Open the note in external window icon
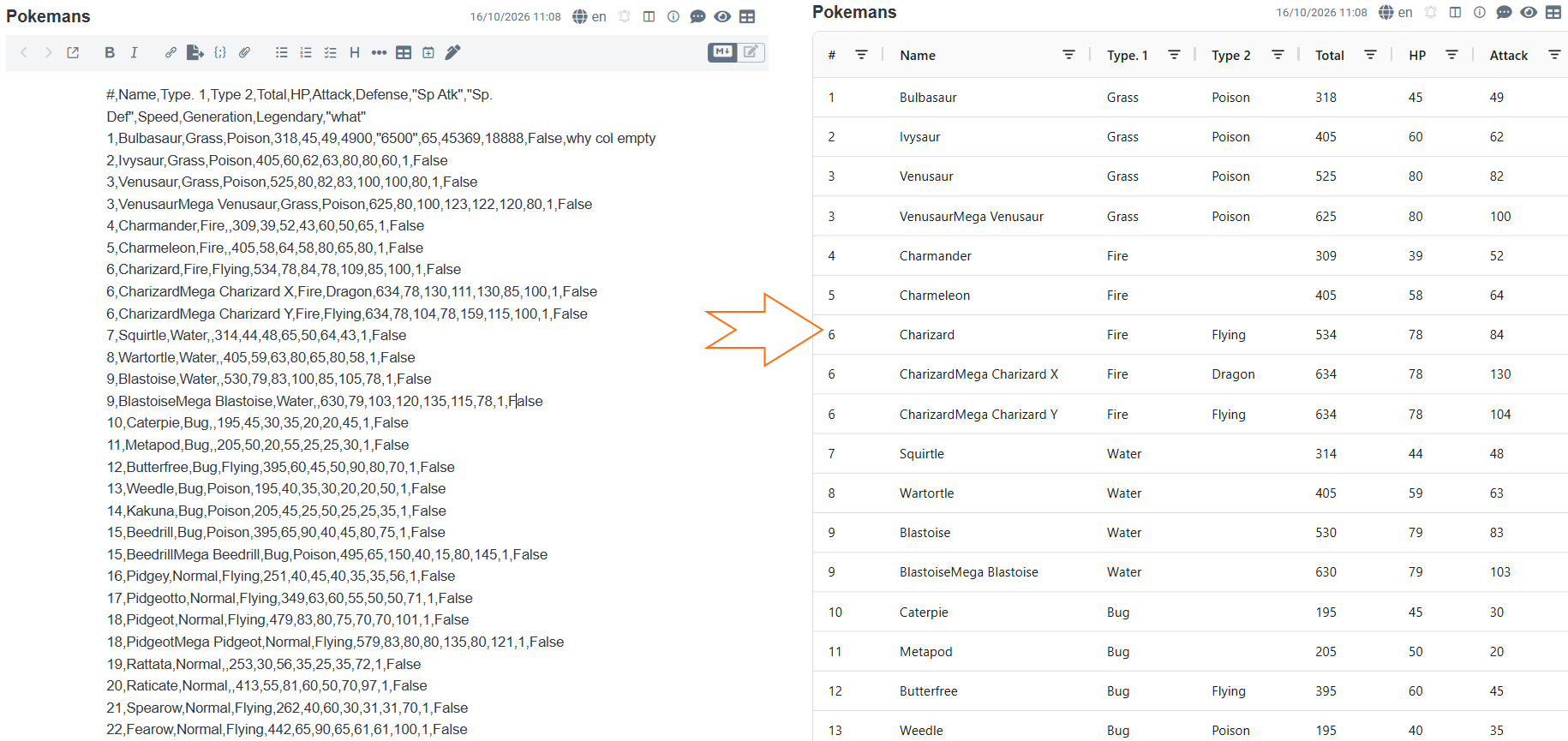This screenshot has width=1568, height=741. tap(73, 53)
